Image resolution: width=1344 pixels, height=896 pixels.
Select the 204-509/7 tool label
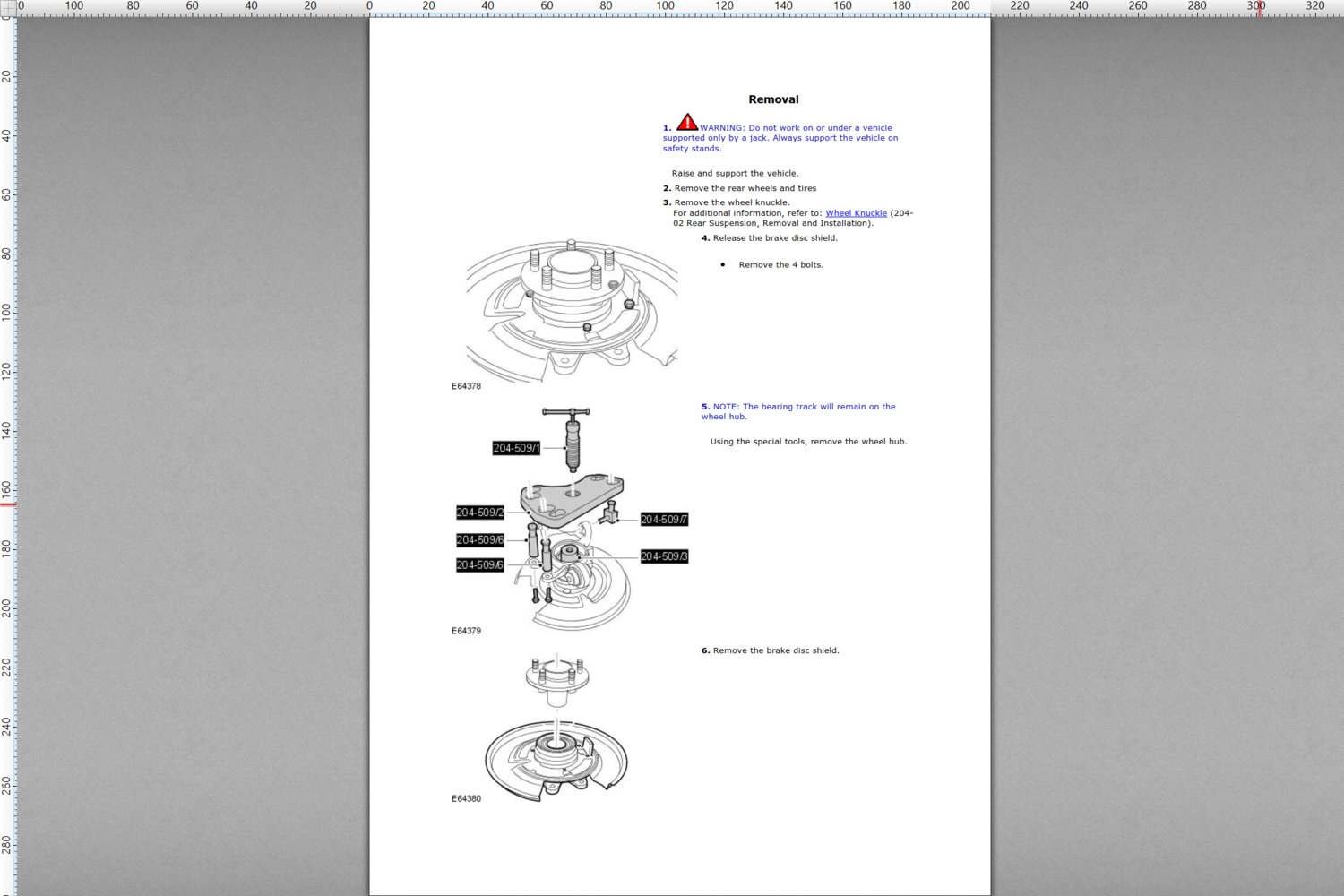[x=664, y=520]
